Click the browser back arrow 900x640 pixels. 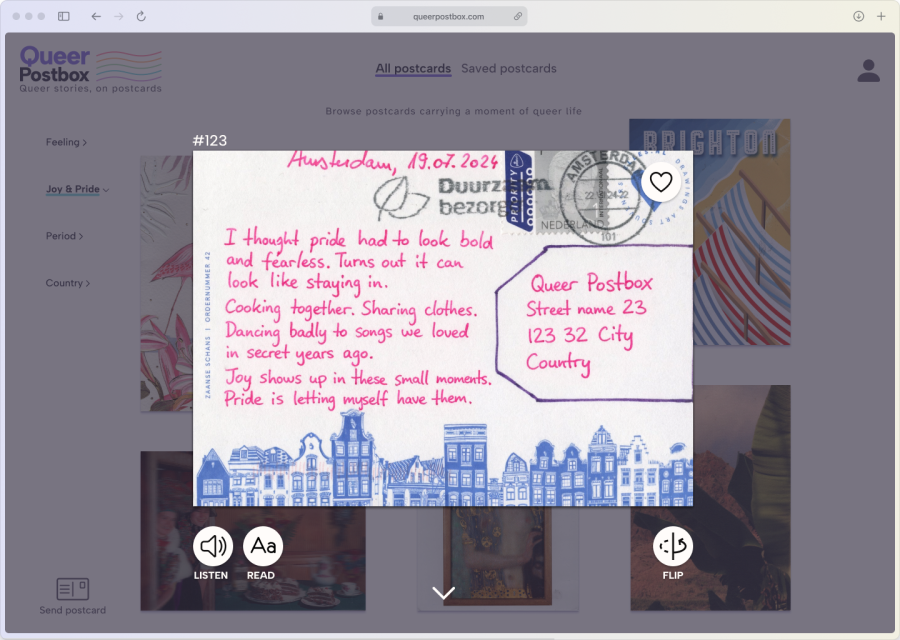pos(96,16)
